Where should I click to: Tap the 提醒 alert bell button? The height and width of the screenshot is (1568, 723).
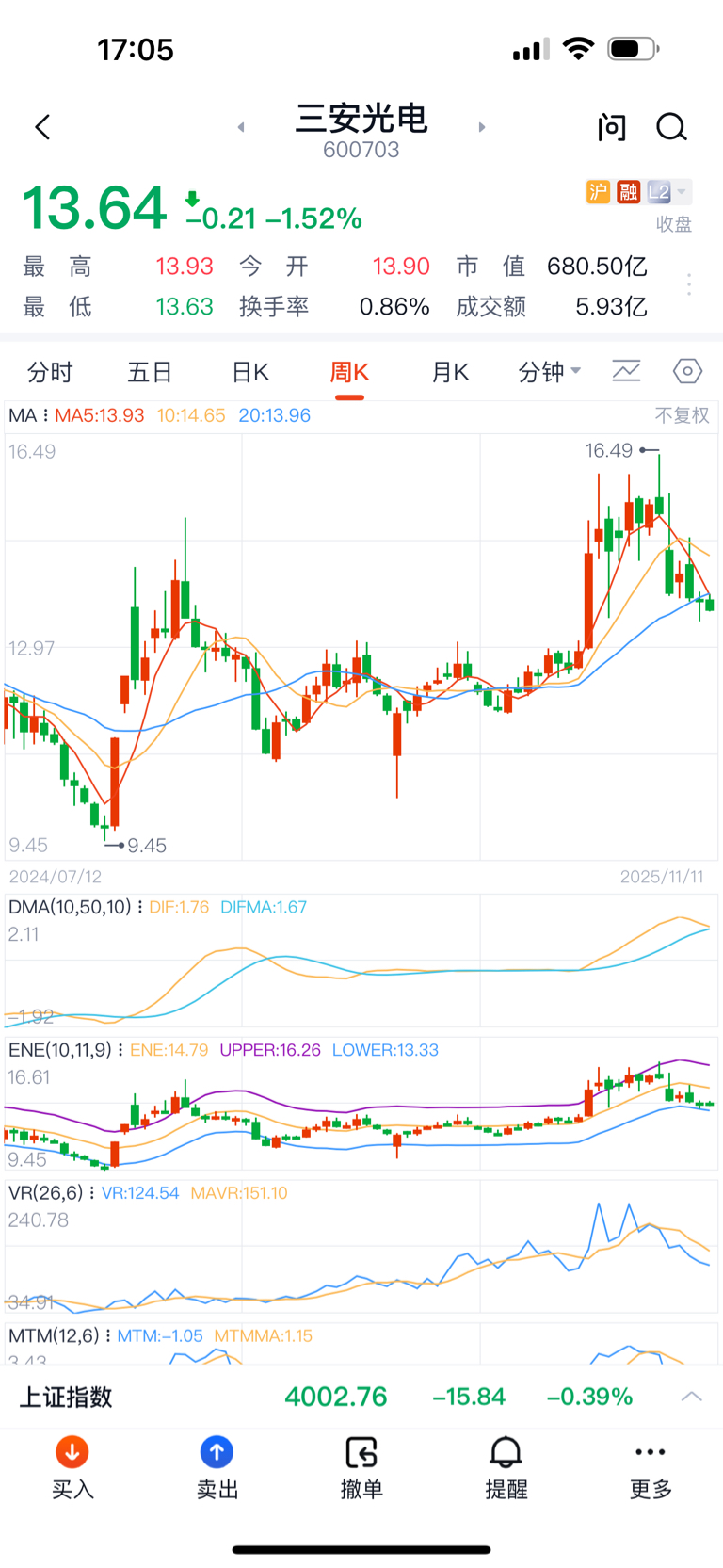coord(506,1468)
